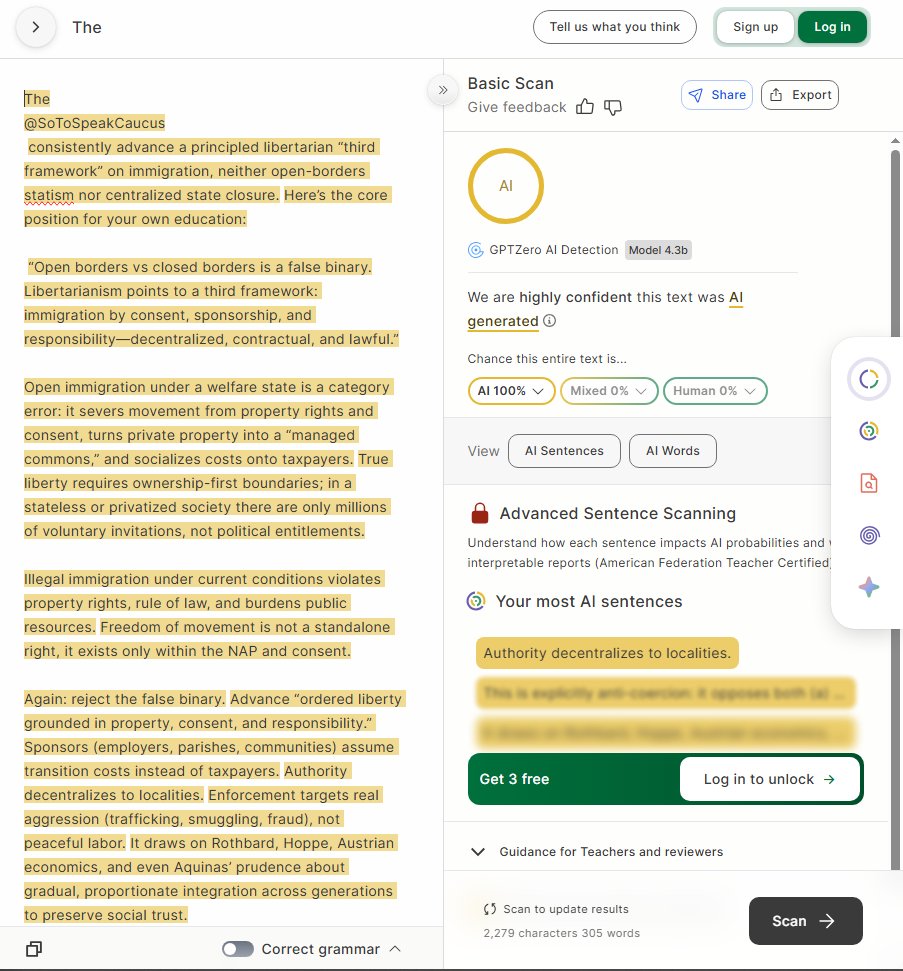
Task: Give thumbs down feedback
Action: [613, 107]
